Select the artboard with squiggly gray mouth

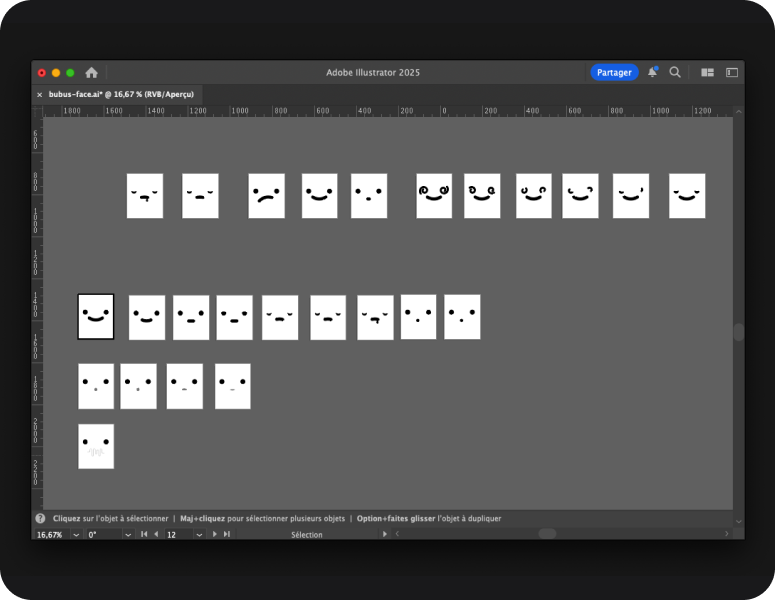pyautogui.click(x=96, y=446)
